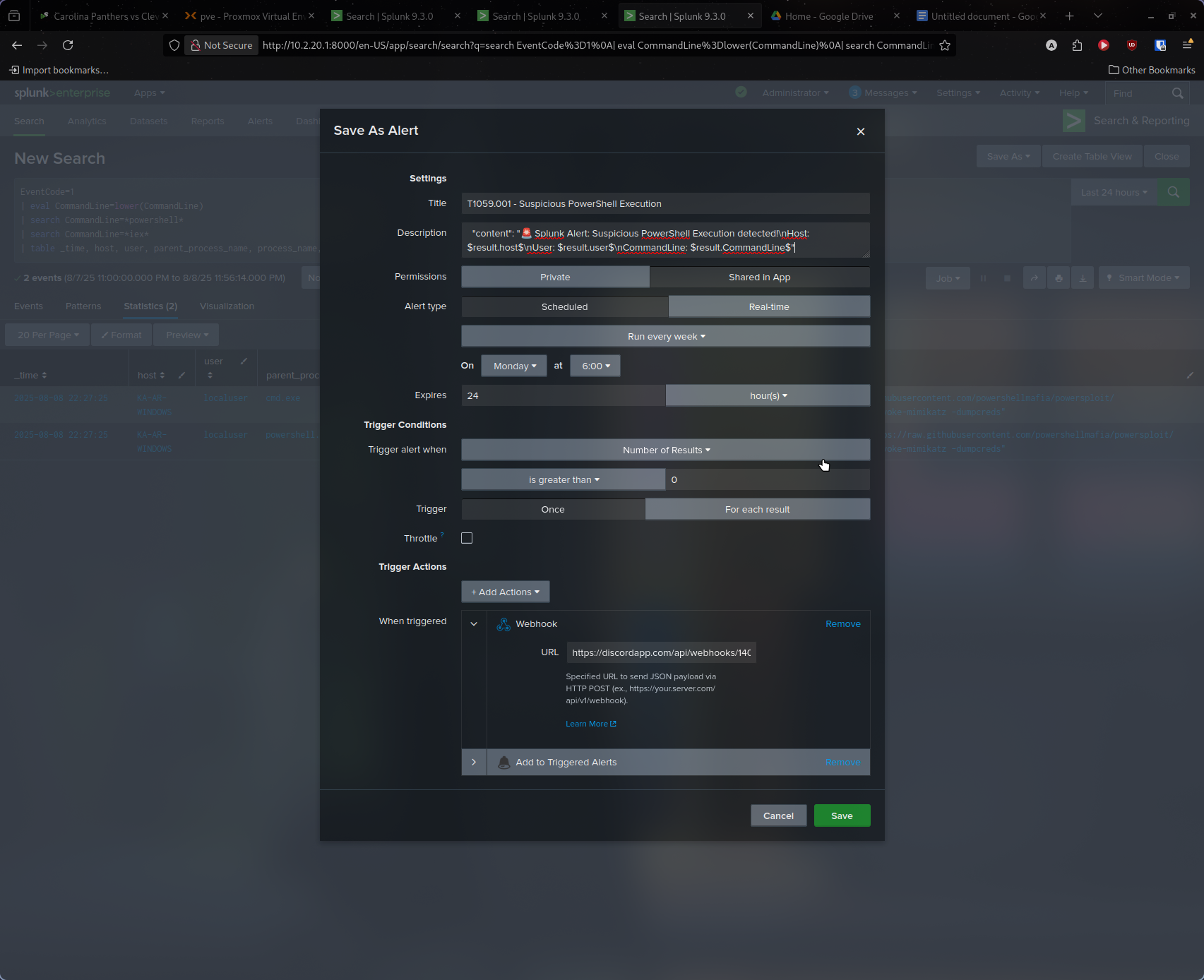This screenshot has height=980, width=1204.
Task: Open the Run every week dropdown
Action: pos(665,337)
